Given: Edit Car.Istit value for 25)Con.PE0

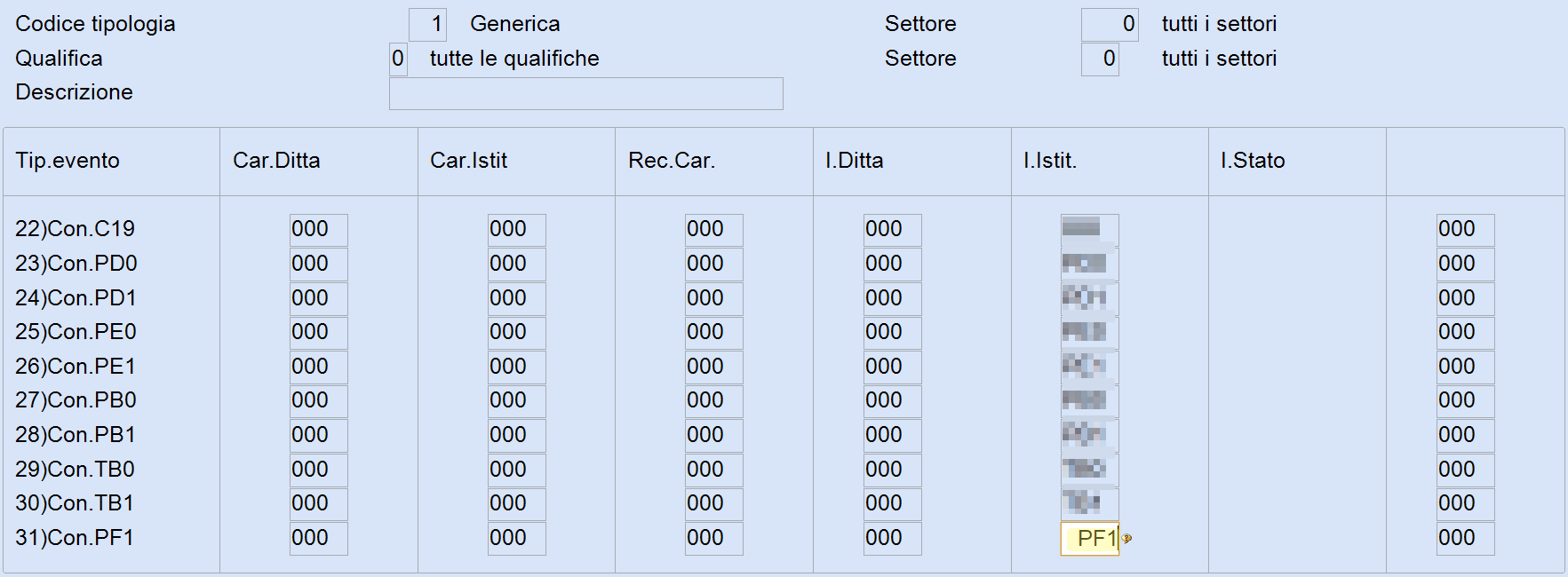Looking at the screenshot, I should 517,332.
